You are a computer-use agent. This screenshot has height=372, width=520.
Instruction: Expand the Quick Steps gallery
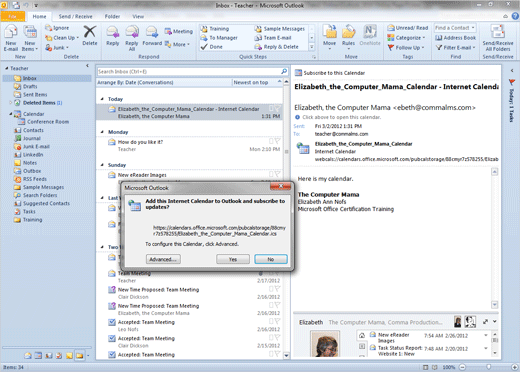tap(312, 47)
